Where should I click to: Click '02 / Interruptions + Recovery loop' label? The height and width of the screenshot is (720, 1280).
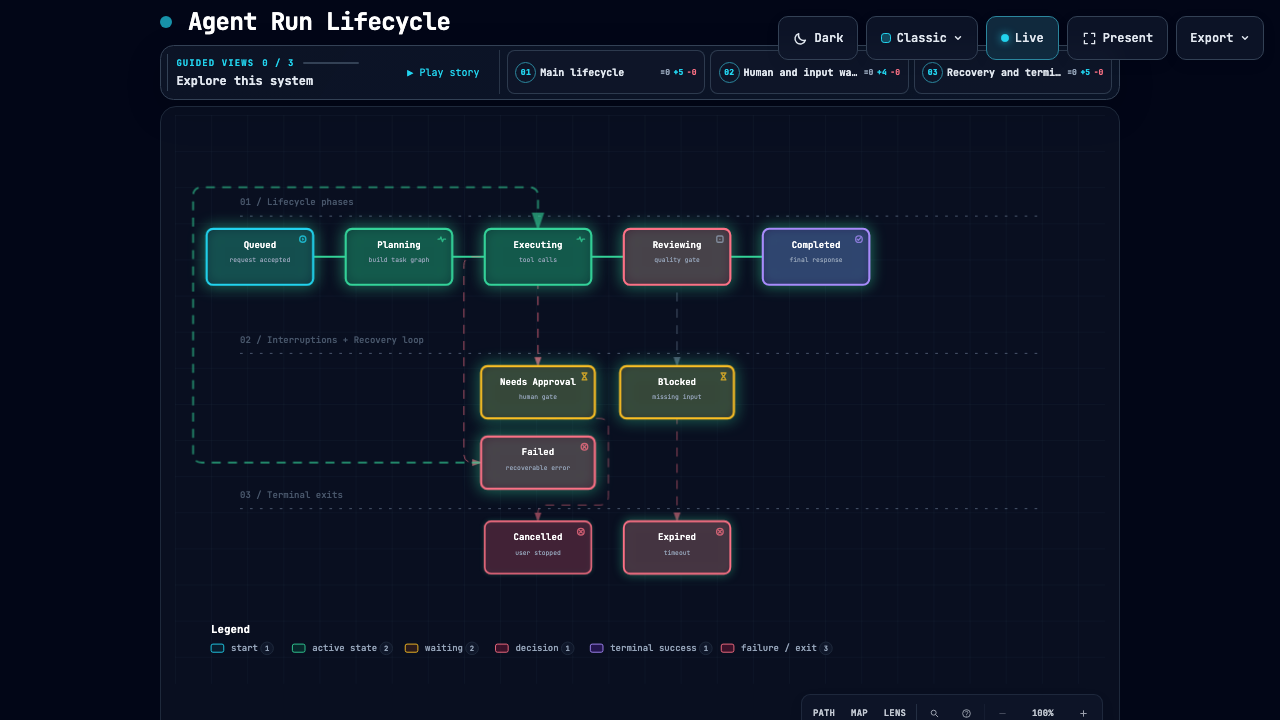(331, 340)
